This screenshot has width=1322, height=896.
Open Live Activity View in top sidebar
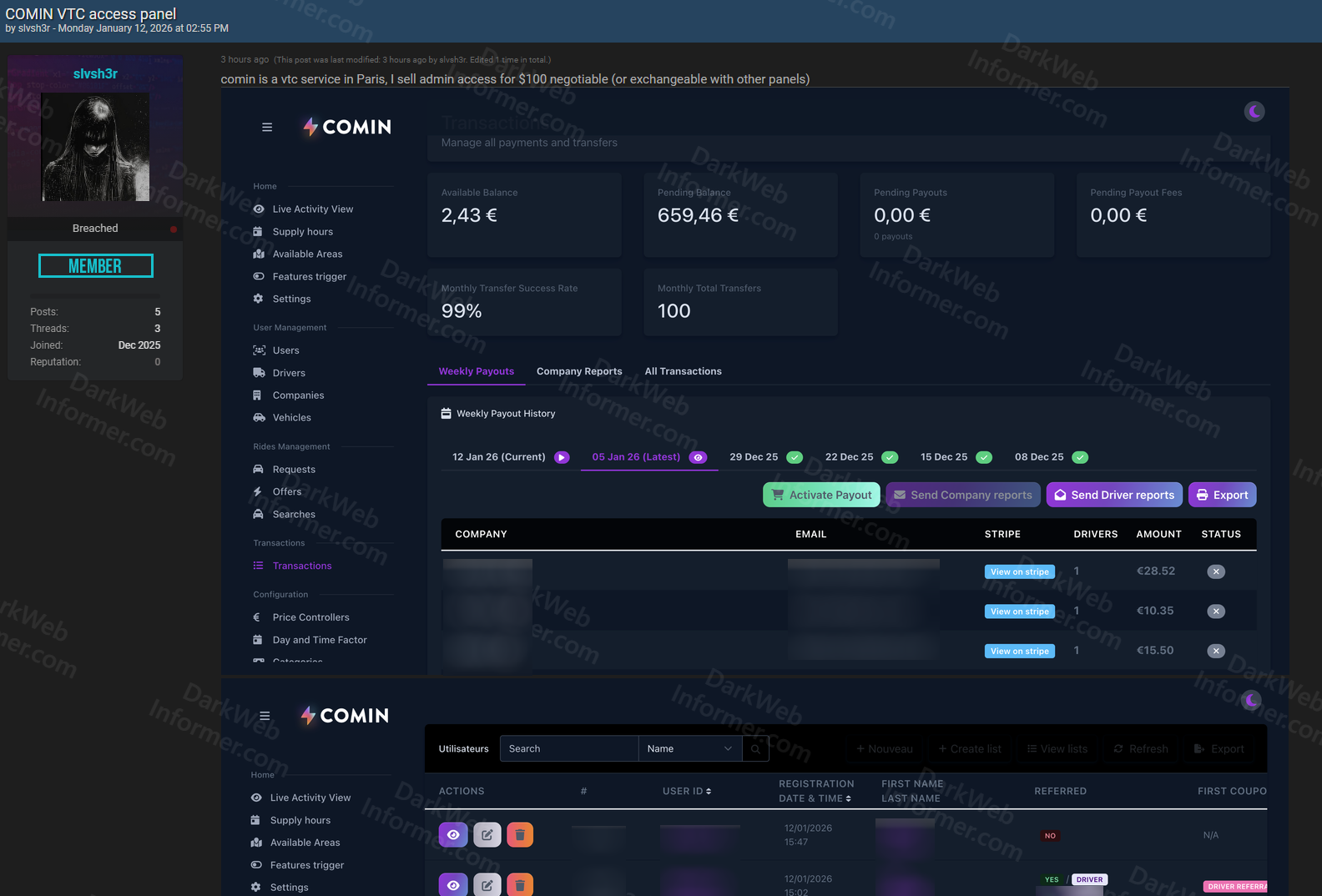[x=312, y=209]
